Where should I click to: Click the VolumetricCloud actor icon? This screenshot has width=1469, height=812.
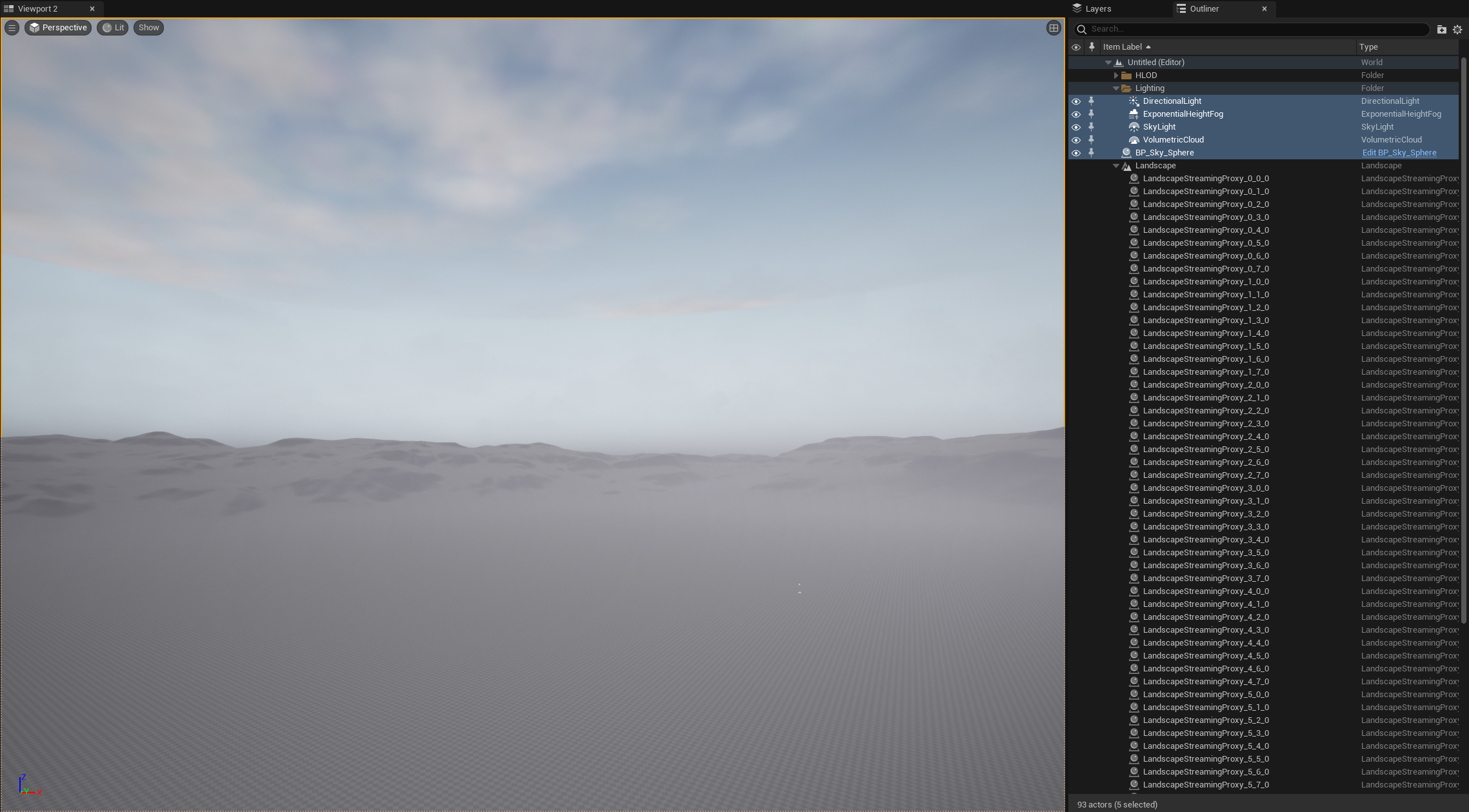click(1134, 140)
